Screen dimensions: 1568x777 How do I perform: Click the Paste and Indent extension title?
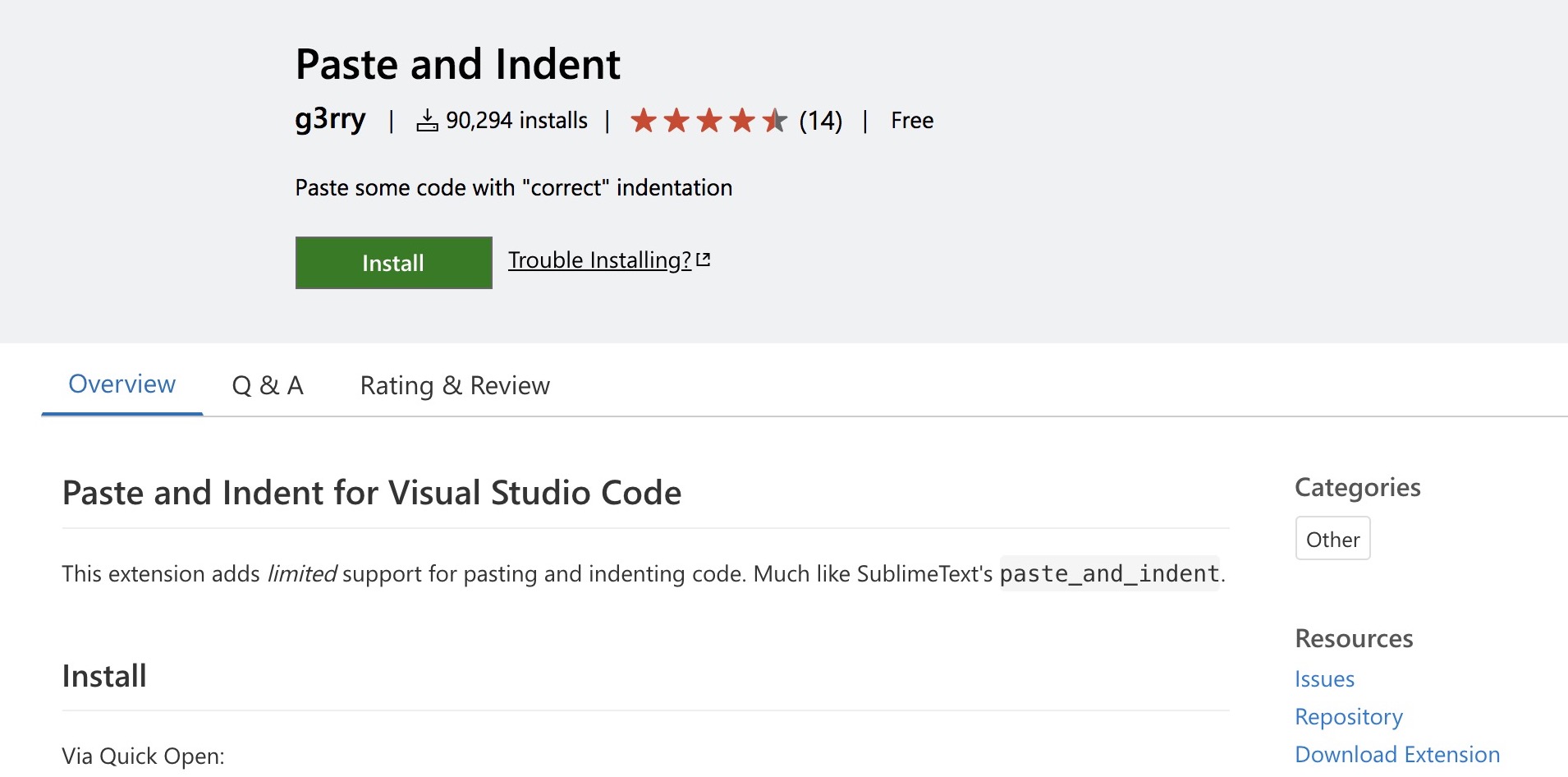tap(457, 64)
